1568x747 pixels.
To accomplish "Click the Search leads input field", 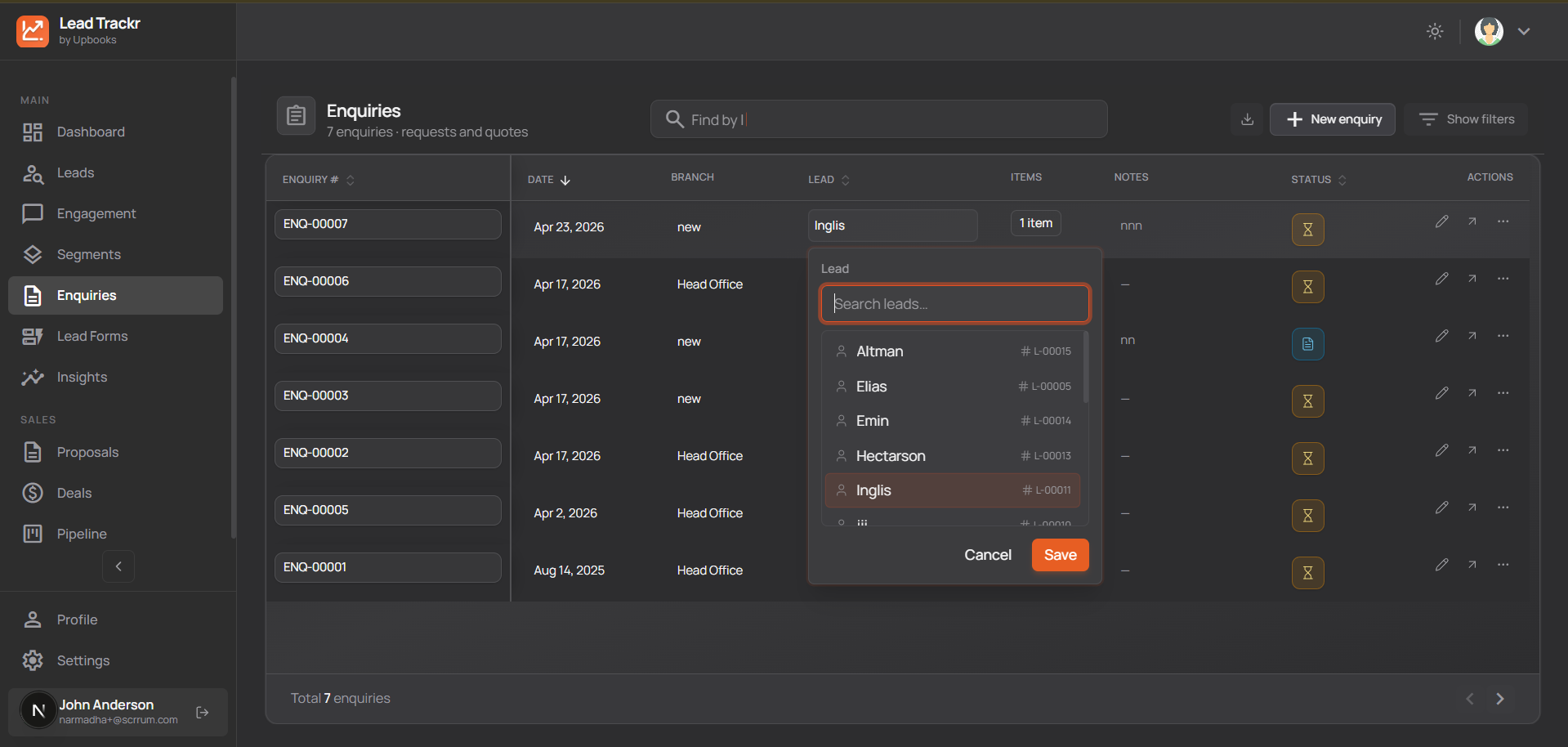I will (954, 304).
